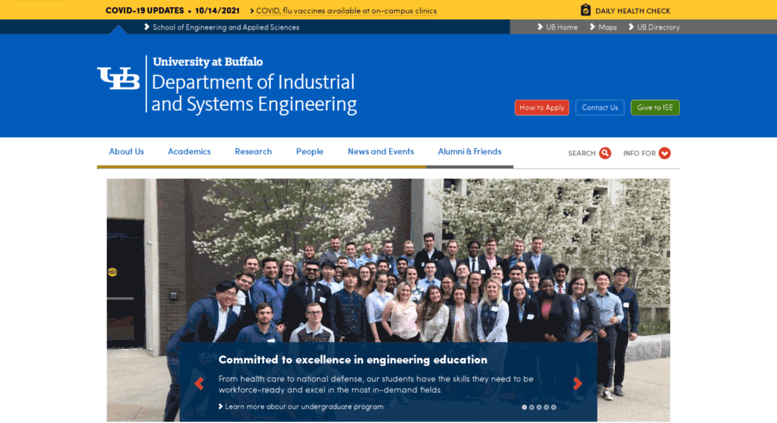The image size is (777, 423).
Task: Open the About Us menu item
Action: click(126, 152)
